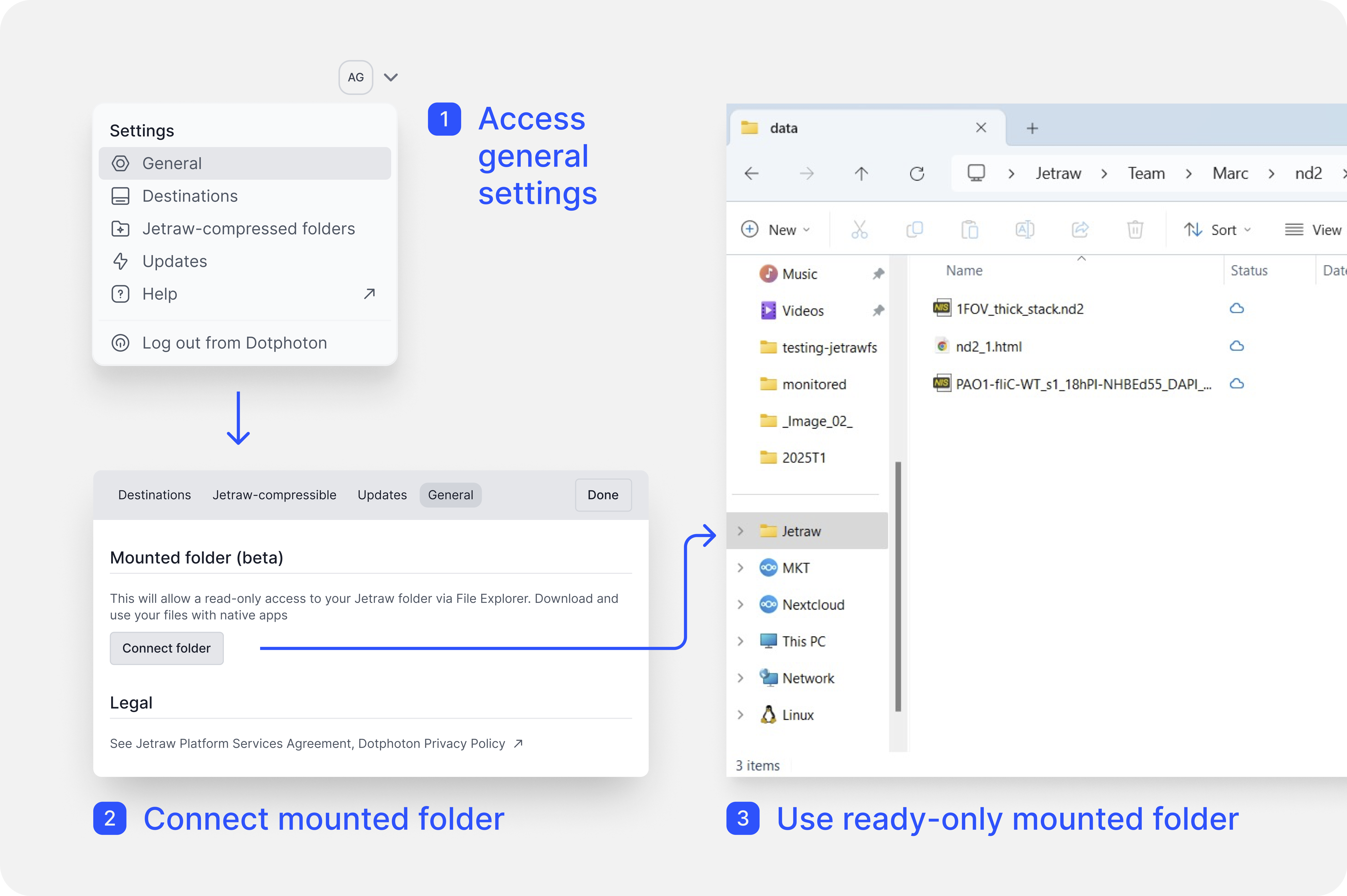The width and height of the screenshot is (1347, 896).
Task: Click the Cut scissors icon in toolbar
Action: (859, 230)
